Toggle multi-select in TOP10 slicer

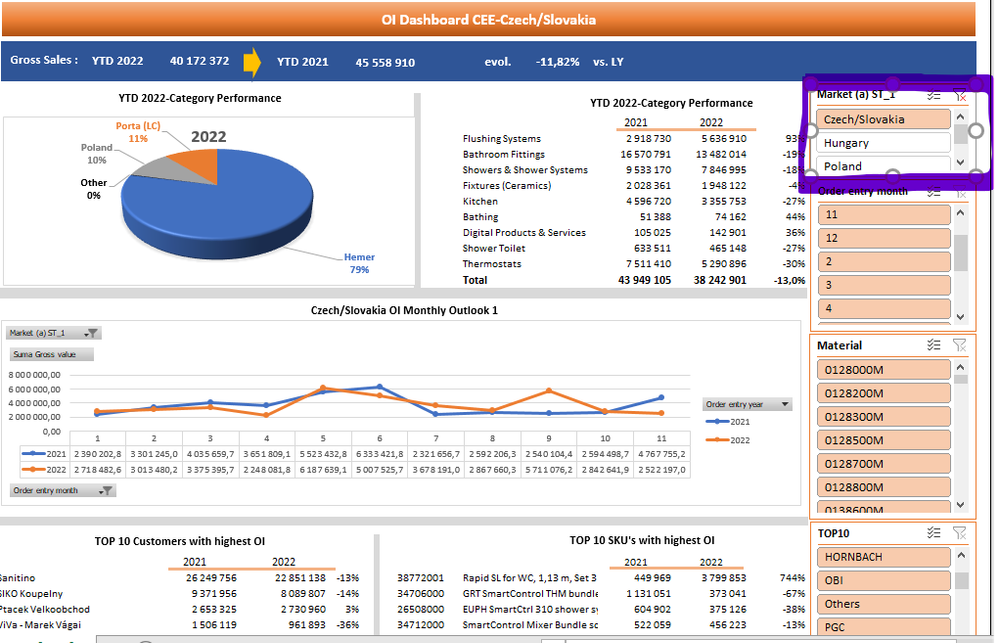coord(933,533)
